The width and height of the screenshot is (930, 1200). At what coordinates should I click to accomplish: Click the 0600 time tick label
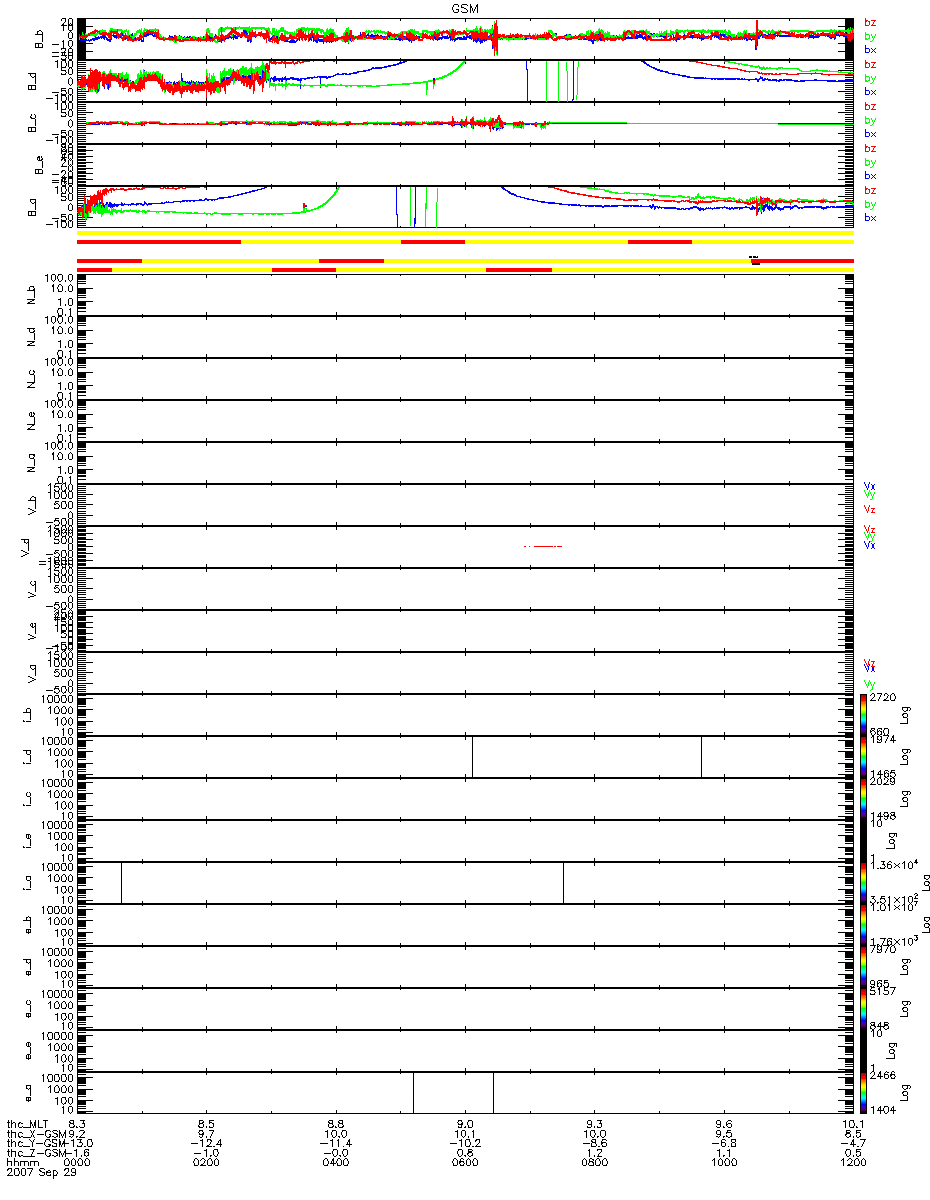pyautogui.click(x=465, y=1163)
